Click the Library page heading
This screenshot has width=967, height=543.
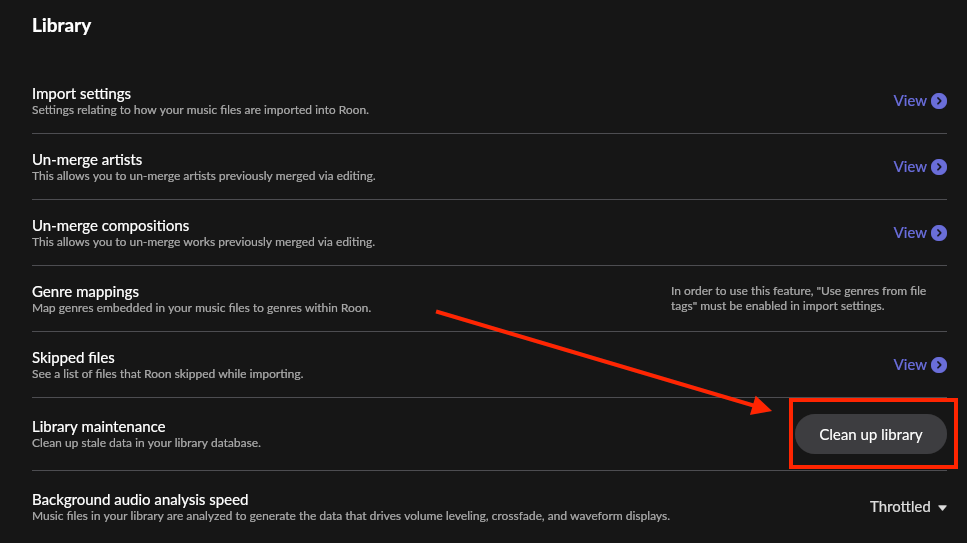[x=62, y=25]
